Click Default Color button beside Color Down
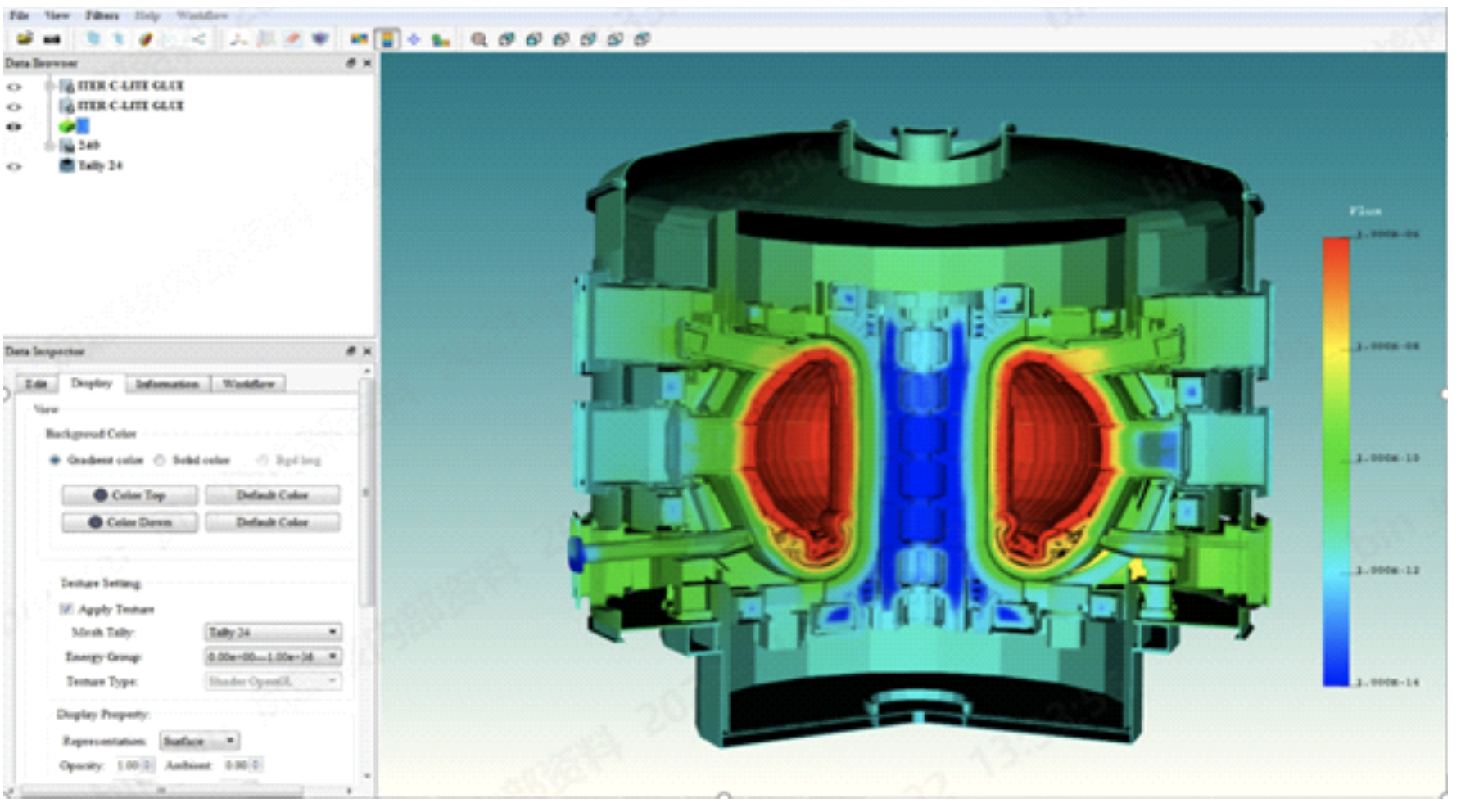 [x=272, y=522]
